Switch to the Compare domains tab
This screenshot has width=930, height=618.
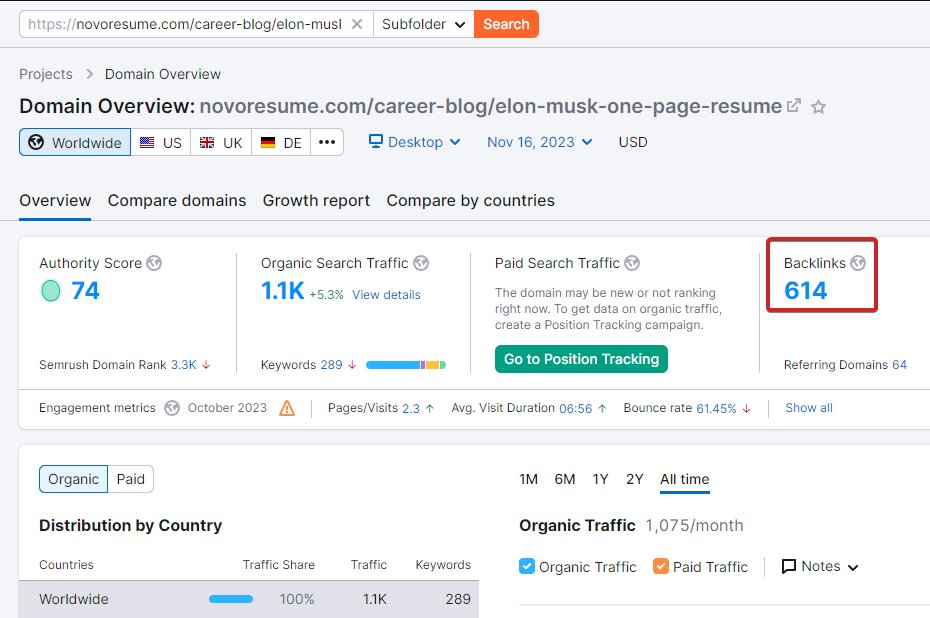177,200
